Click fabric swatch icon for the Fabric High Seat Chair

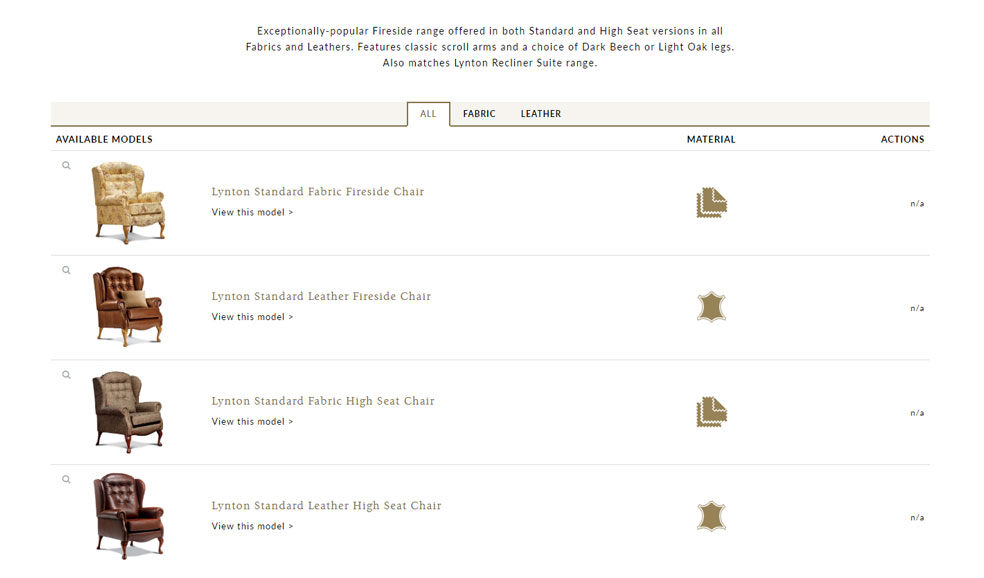click(711, 412)
